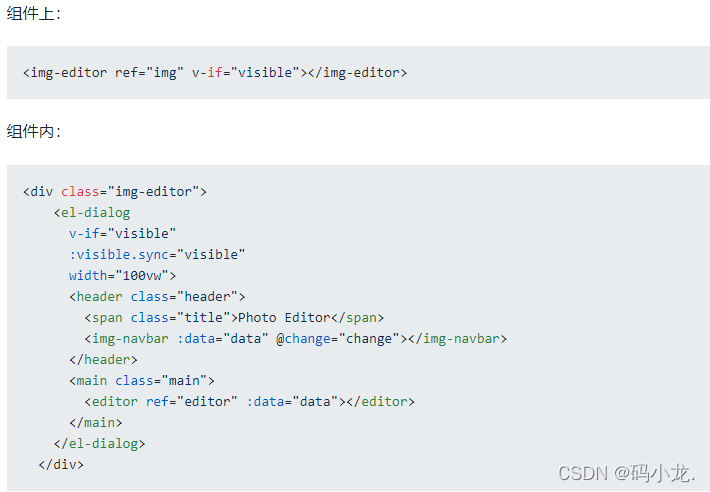Click the opening img-editor tag in first snippet
Viewport: 710px width, 492px height.
(65, 73)
